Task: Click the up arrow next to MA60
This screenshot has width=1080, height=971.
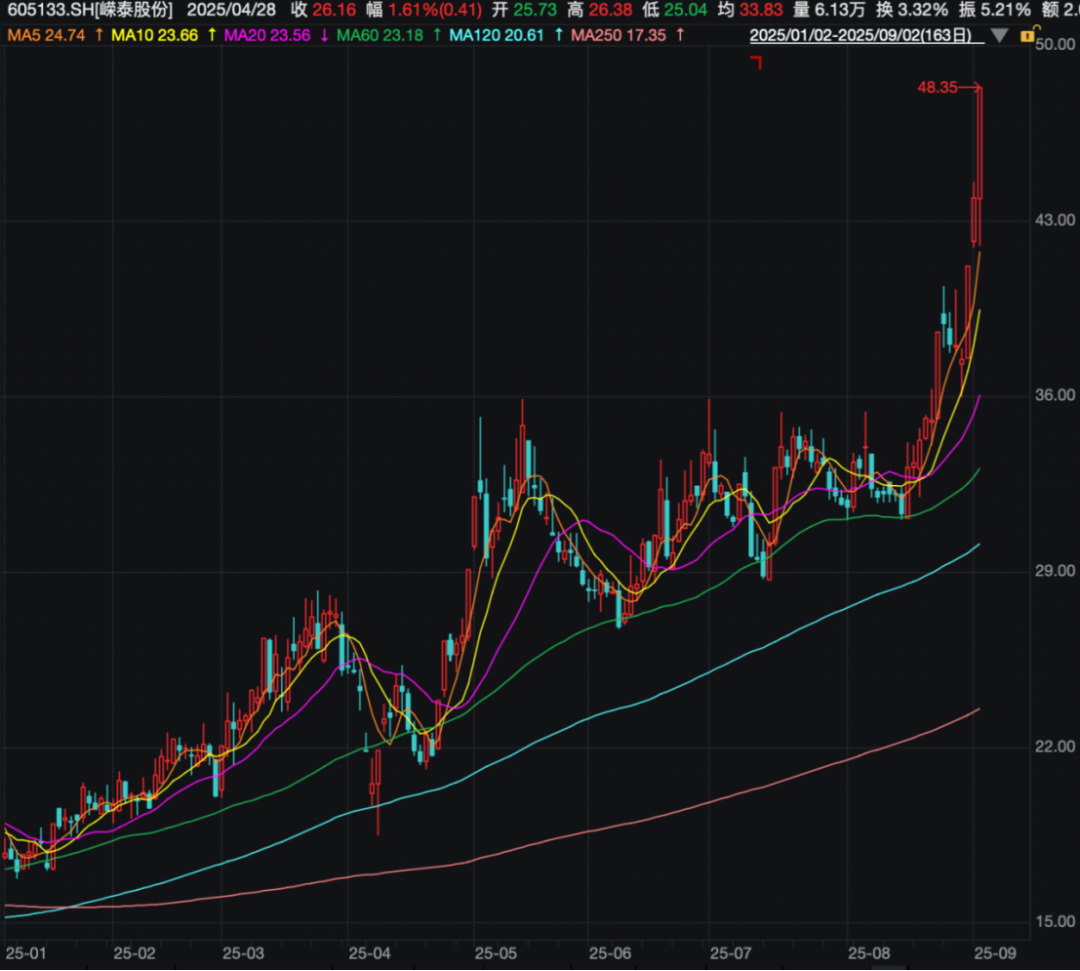Action: (437, 35)
